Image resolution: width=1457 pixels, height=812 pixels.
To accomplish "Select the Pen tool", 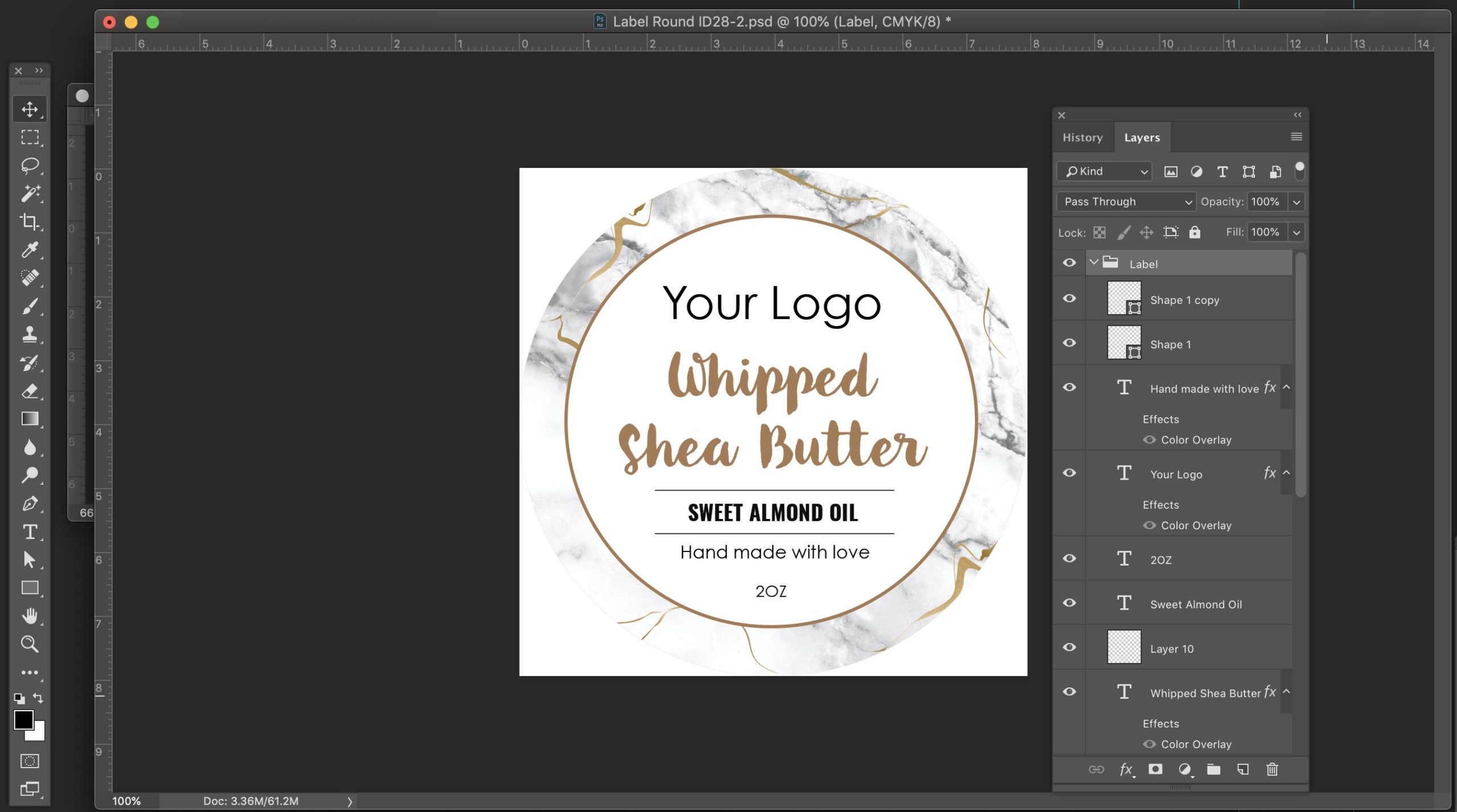I will click(30, 503).
